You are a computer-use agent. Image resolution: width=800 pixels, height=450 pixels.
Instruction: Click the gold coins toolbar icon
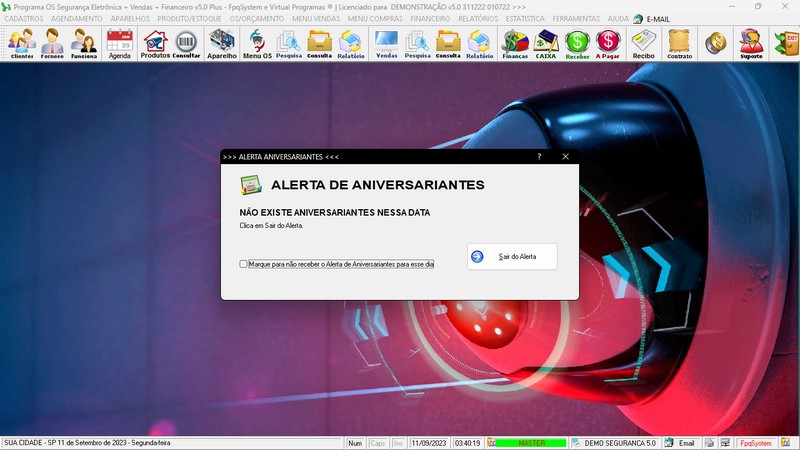716,43
